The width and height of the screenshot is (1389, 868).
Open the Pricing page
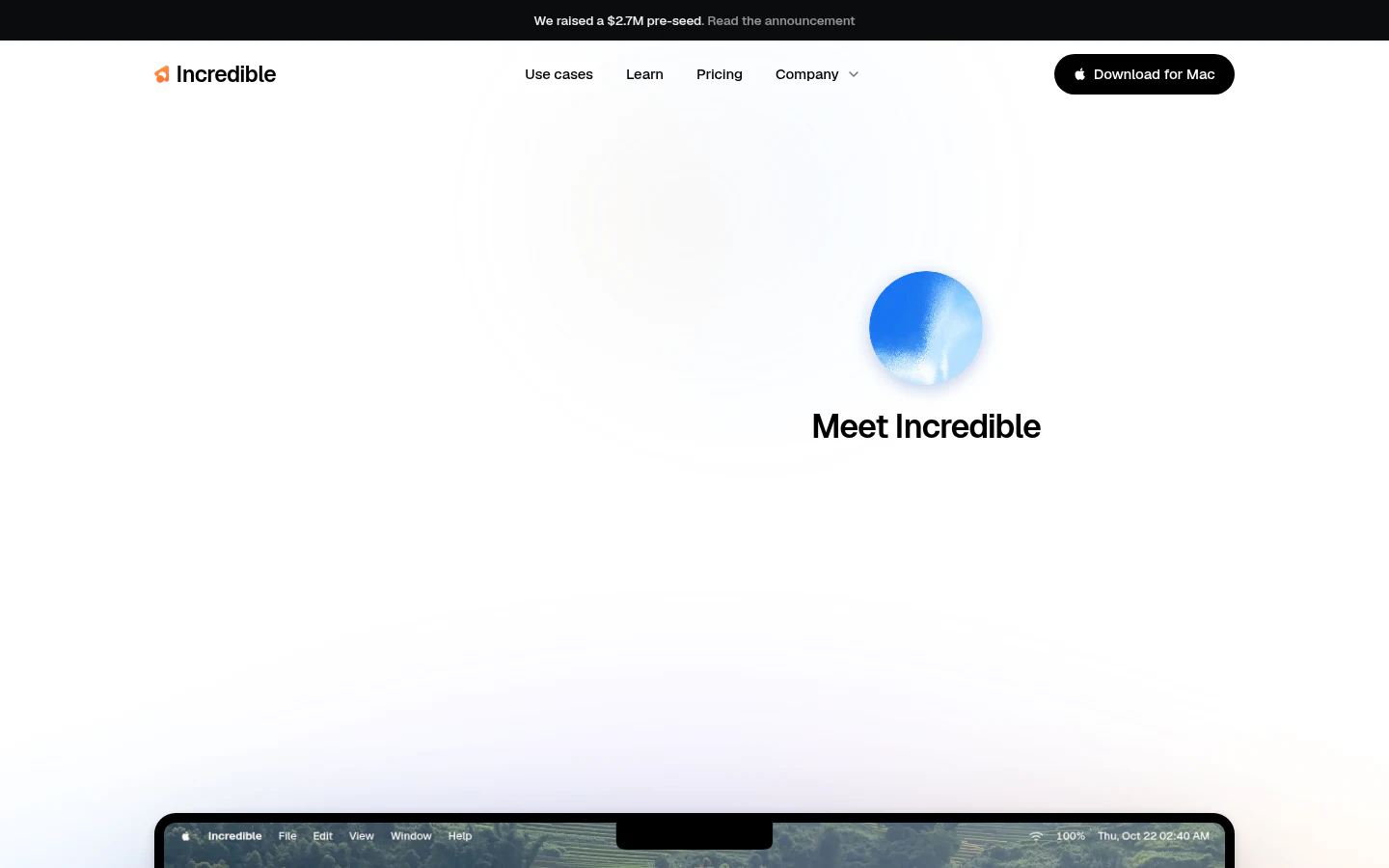pos(720,74)
